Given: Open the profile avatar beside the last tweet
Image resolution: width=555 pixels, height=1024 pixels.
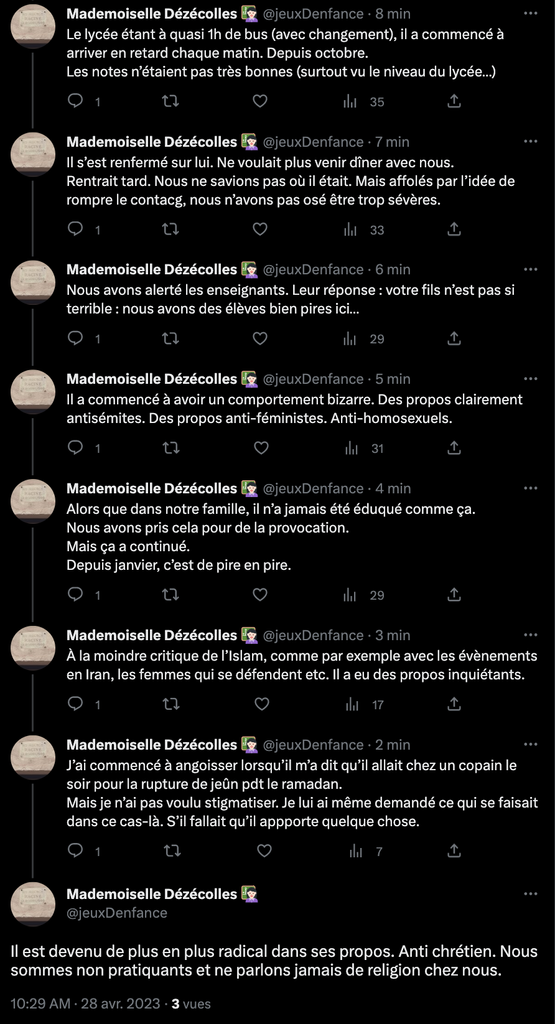Looking at the screenshot, I should pyautogui.click(x=33, y=904).
